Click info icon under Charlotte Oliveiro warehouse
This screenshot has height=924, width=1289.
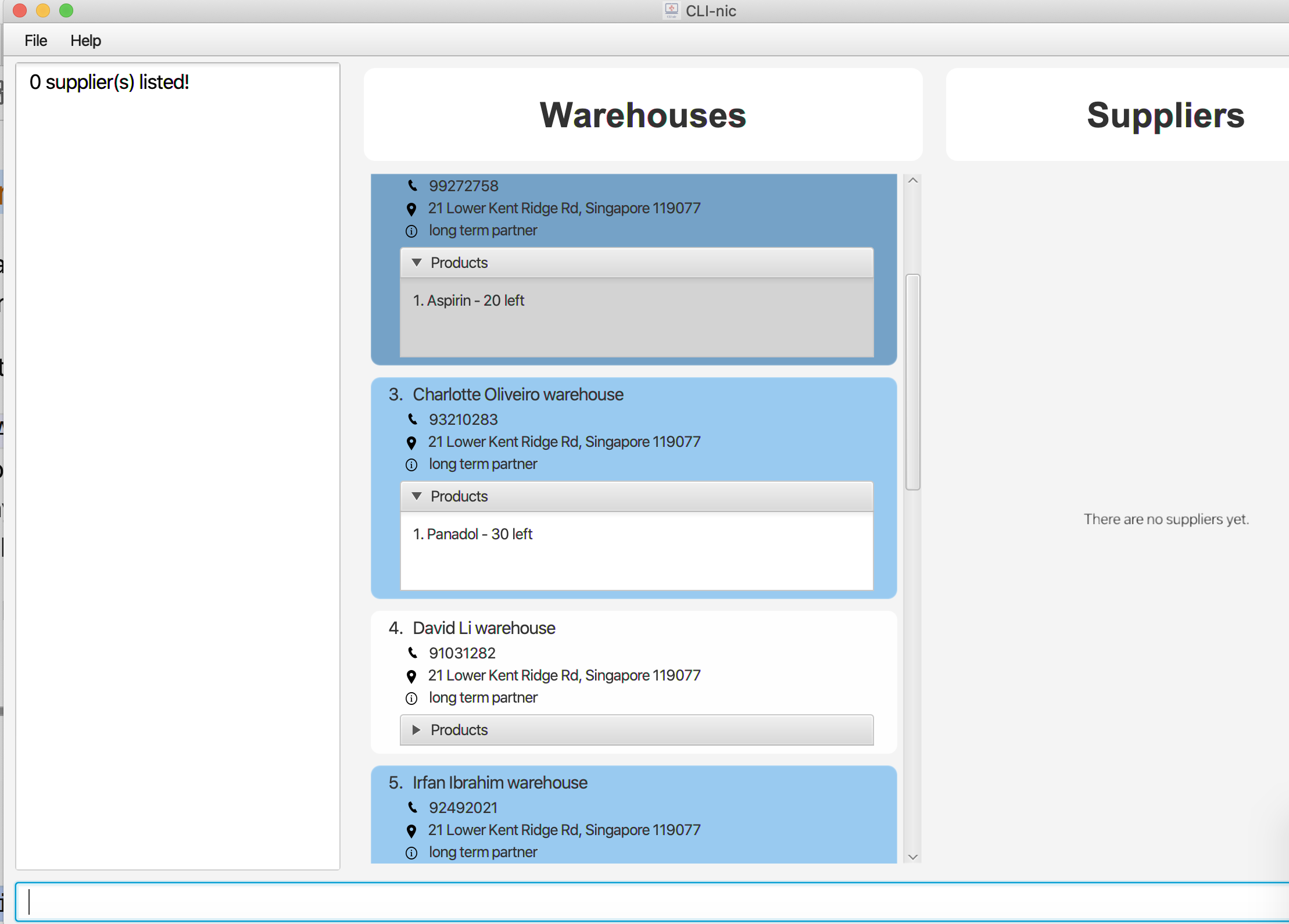pos(411,465)
